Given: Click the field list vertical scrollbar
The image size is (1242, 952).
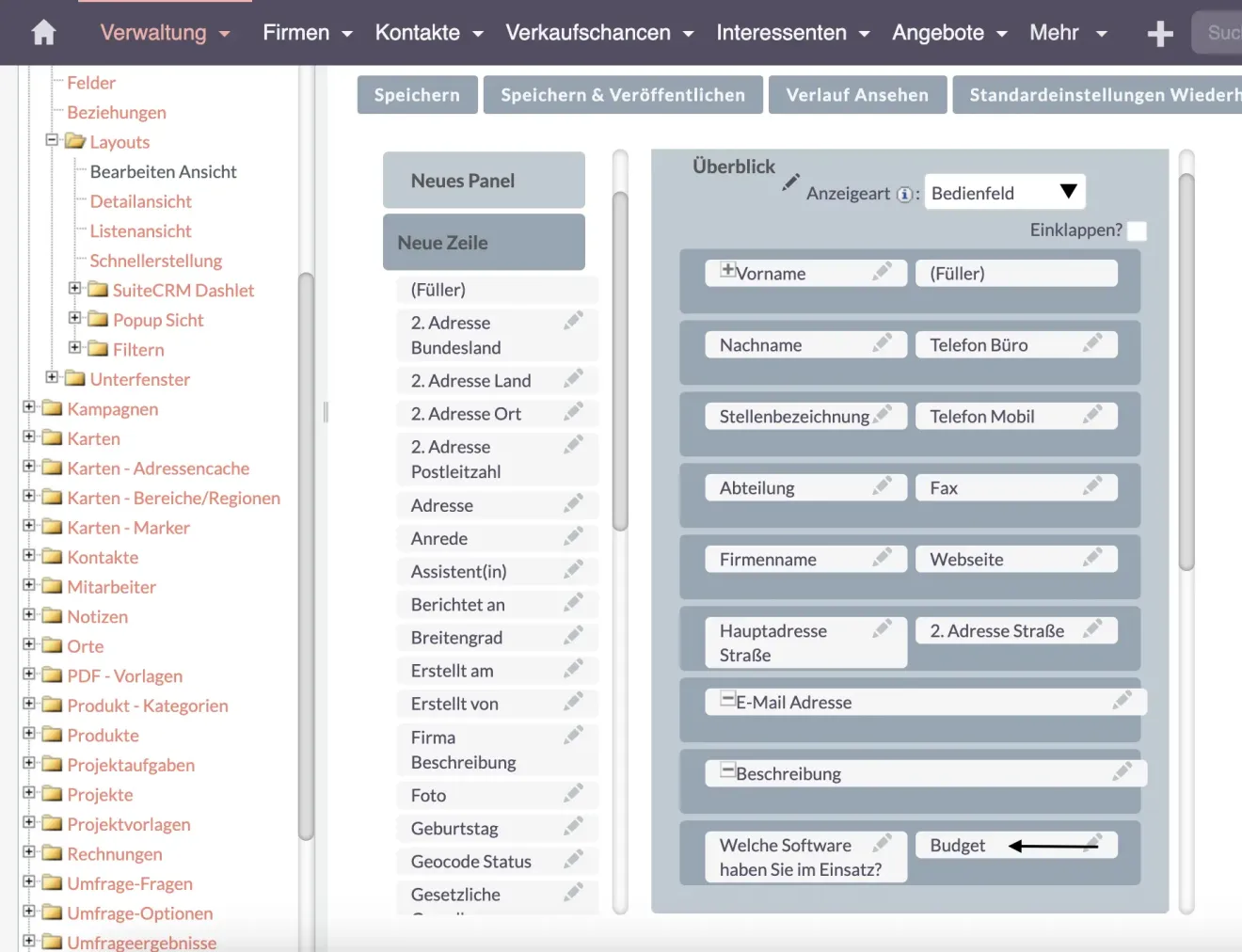Looking at the screenshot, I should pyautogui.click(x=620, y=362).
